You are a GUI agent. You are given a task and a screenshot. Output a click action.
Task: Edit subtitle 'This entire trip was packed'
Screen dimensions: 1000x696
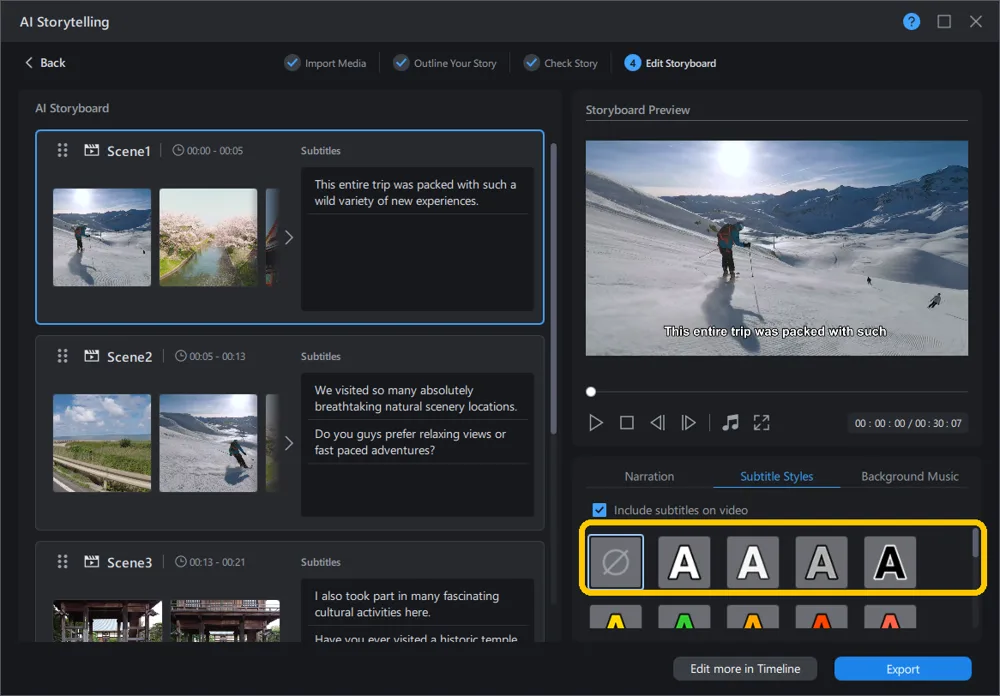[417, 192]
